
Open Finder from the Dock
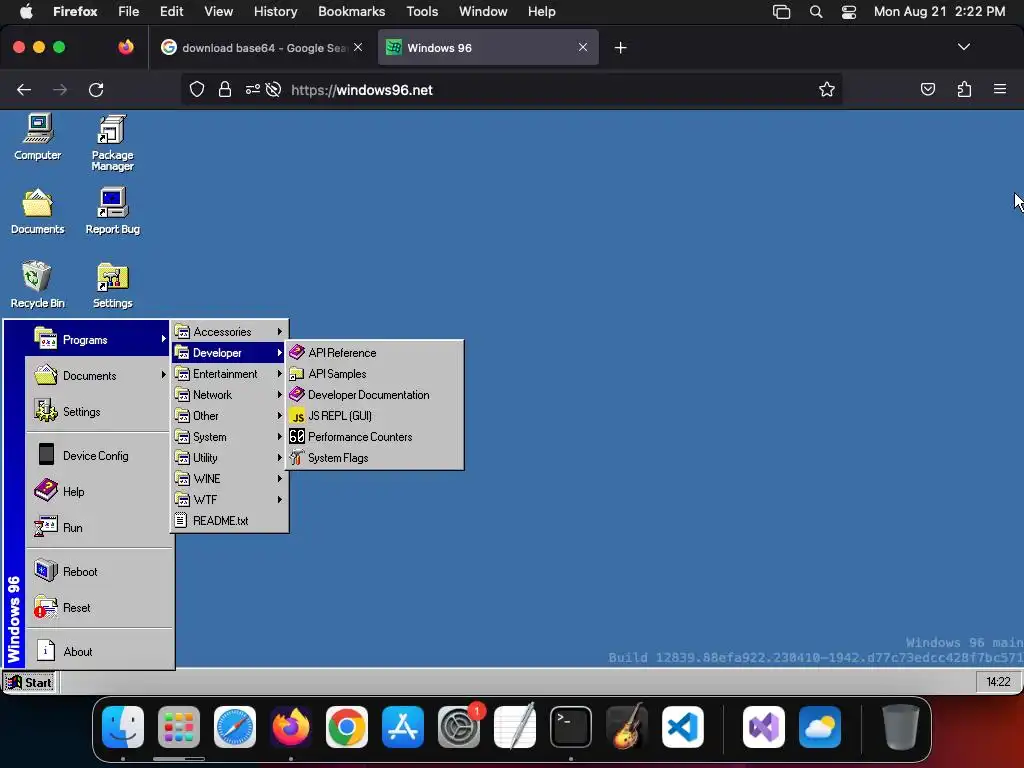(x=123, y=727)
